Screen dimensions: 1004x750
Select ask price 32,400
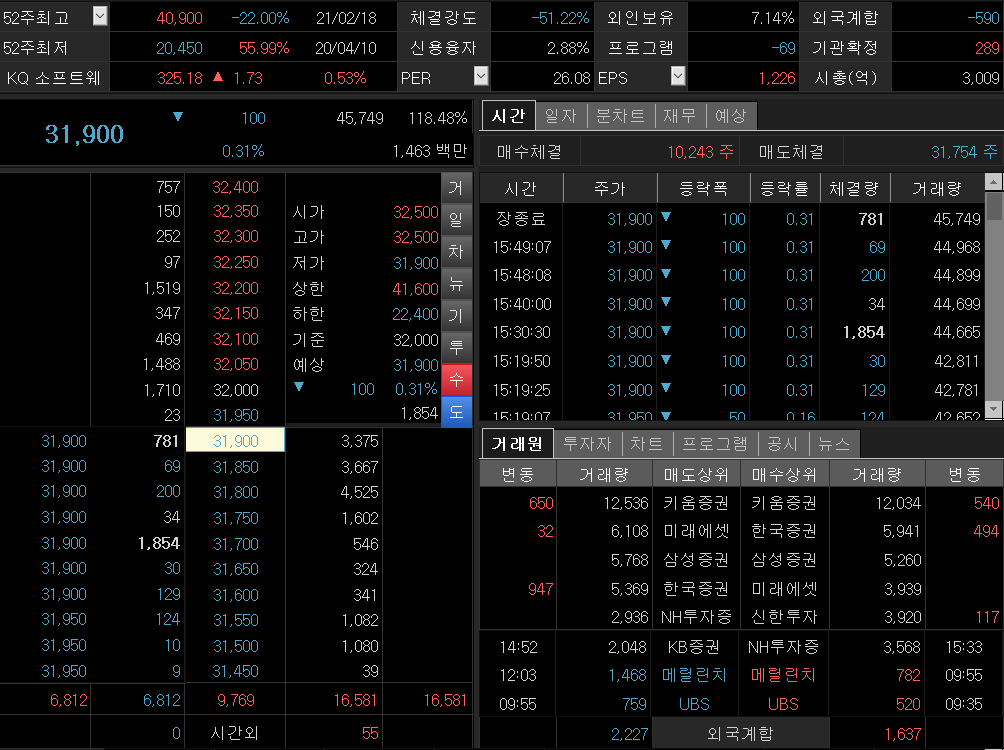235,187
